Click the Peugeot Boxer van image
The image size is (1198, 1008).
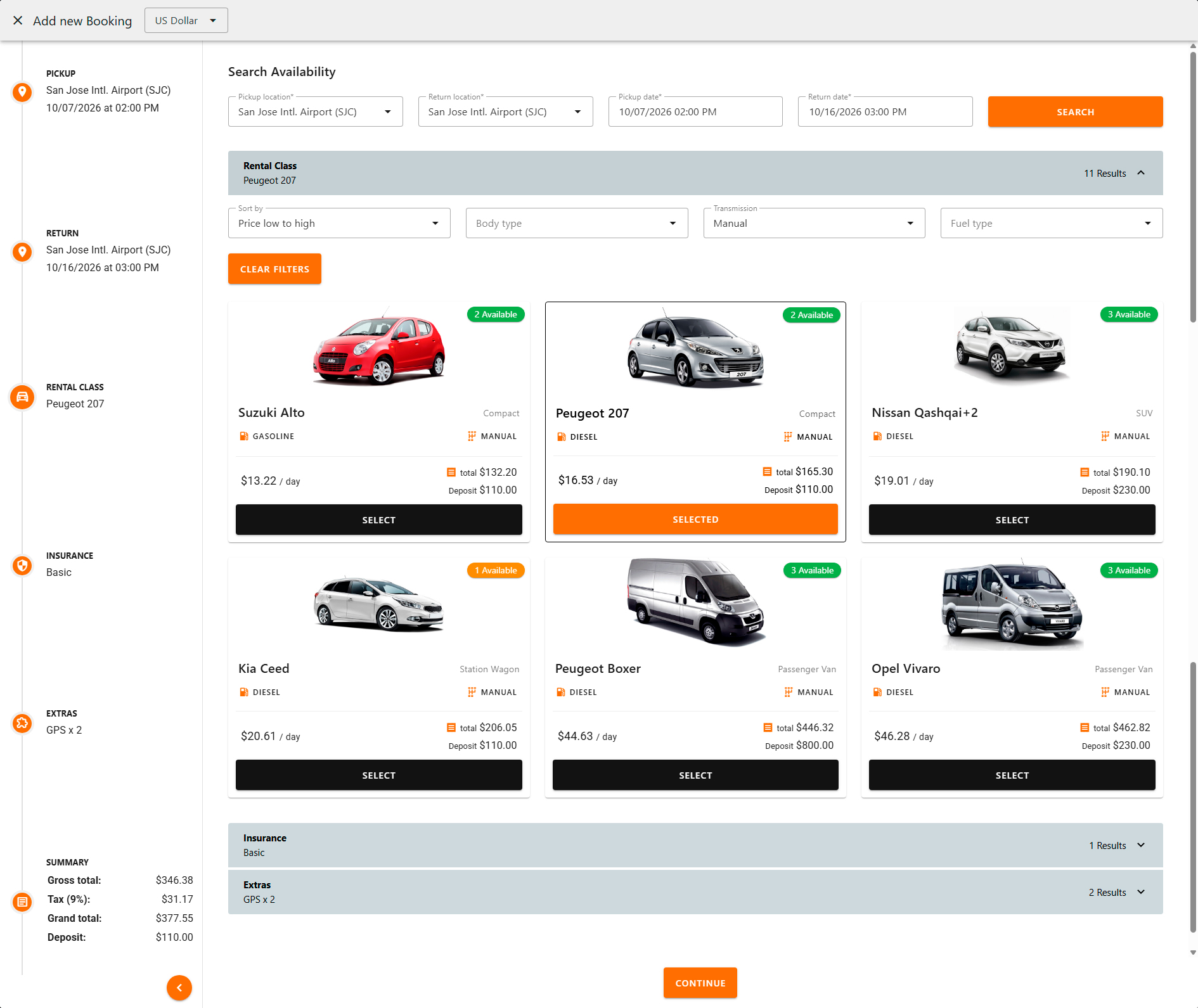click(695, 602)
